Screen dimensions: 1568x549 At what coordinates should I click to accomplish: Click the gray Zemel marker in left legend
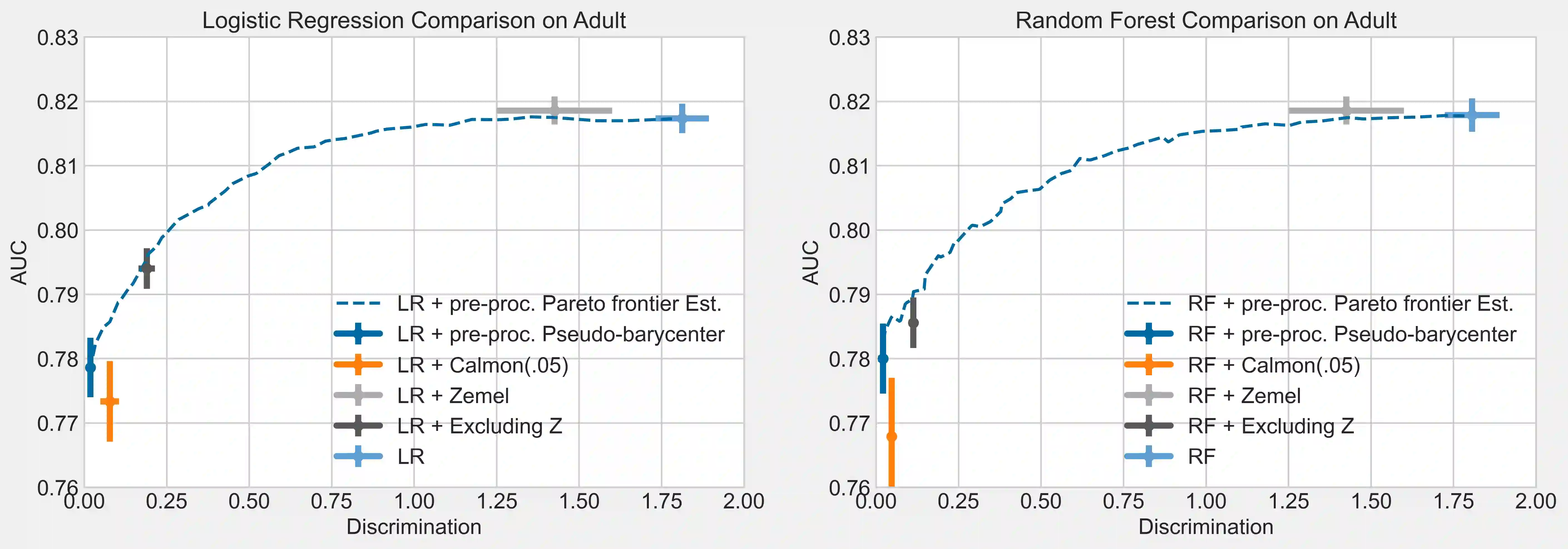point(358,396)
